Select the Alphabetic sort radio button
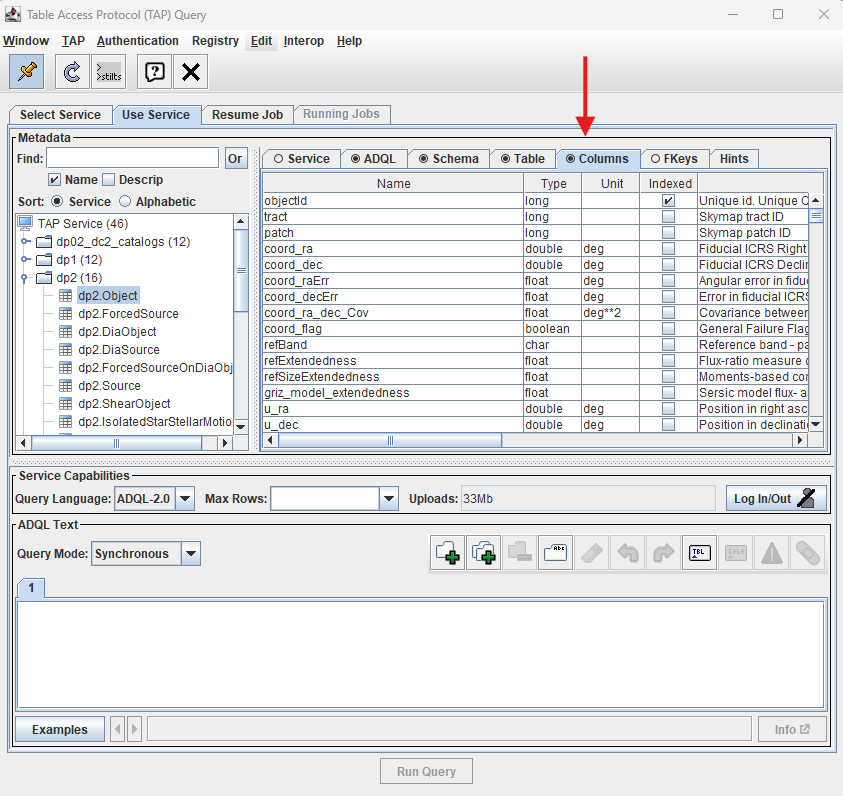843x796 pixels. tap(125, 202)
